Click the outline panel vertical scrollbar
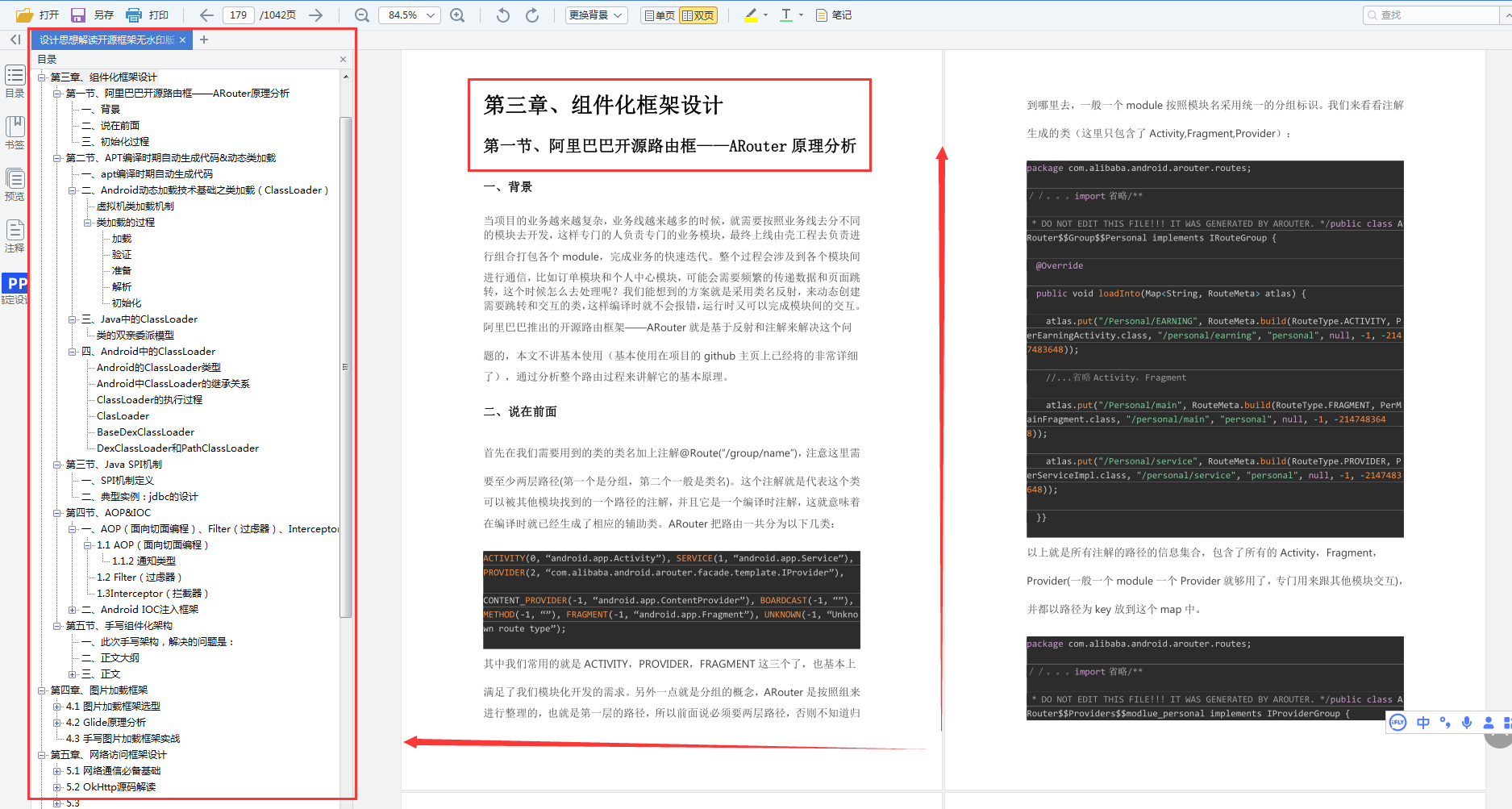This screenshot has width=1512, height=809. click(346, 367)
